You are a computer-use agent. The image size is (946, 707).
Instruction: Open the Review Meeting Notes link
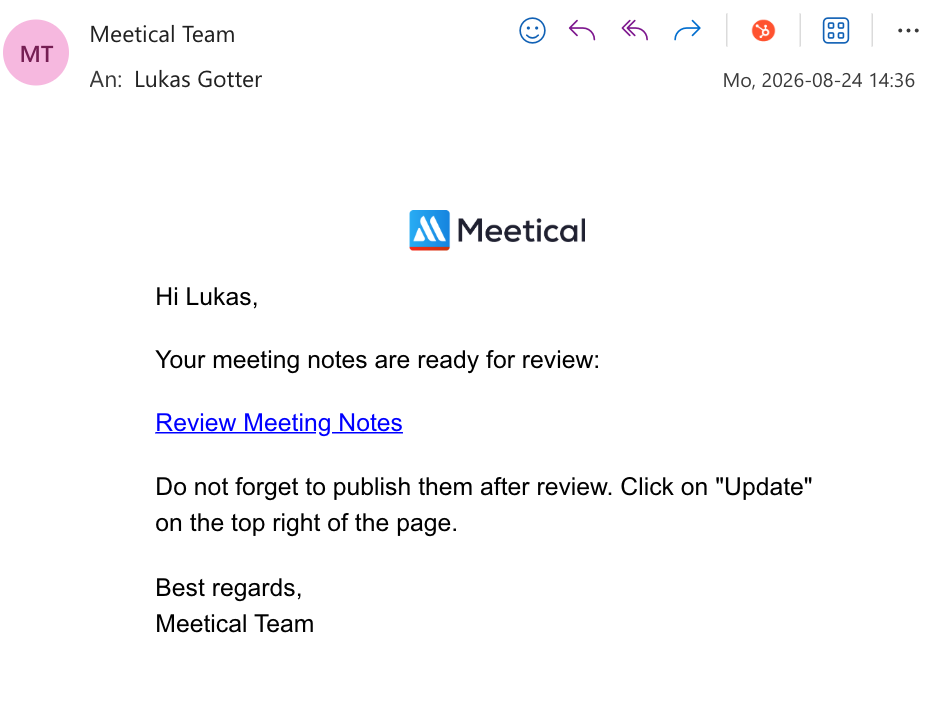[x=279, y=422]
